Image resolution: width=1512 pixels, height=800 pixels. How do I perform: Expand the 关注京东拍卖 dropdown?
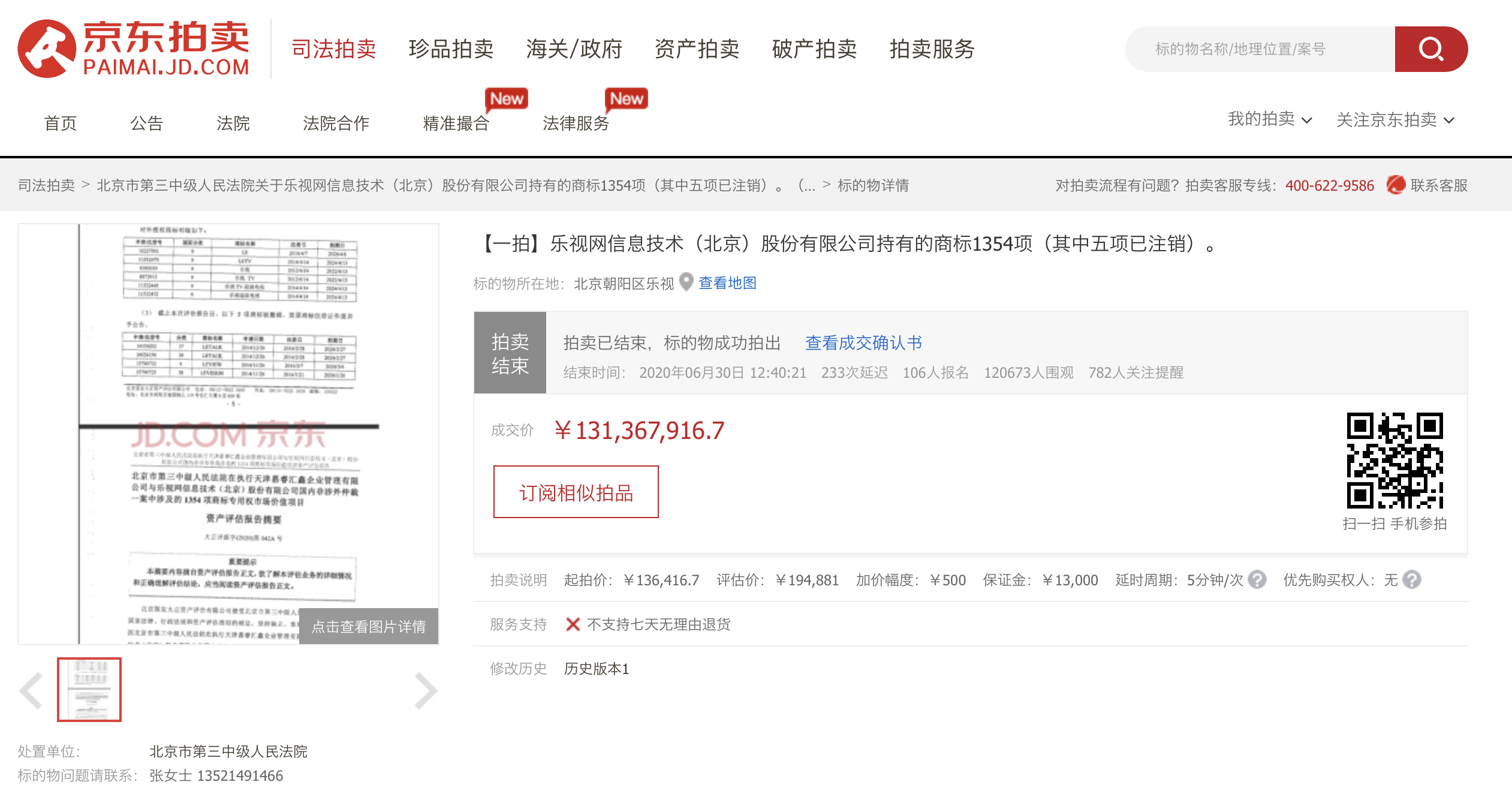tap(1394, 120)
